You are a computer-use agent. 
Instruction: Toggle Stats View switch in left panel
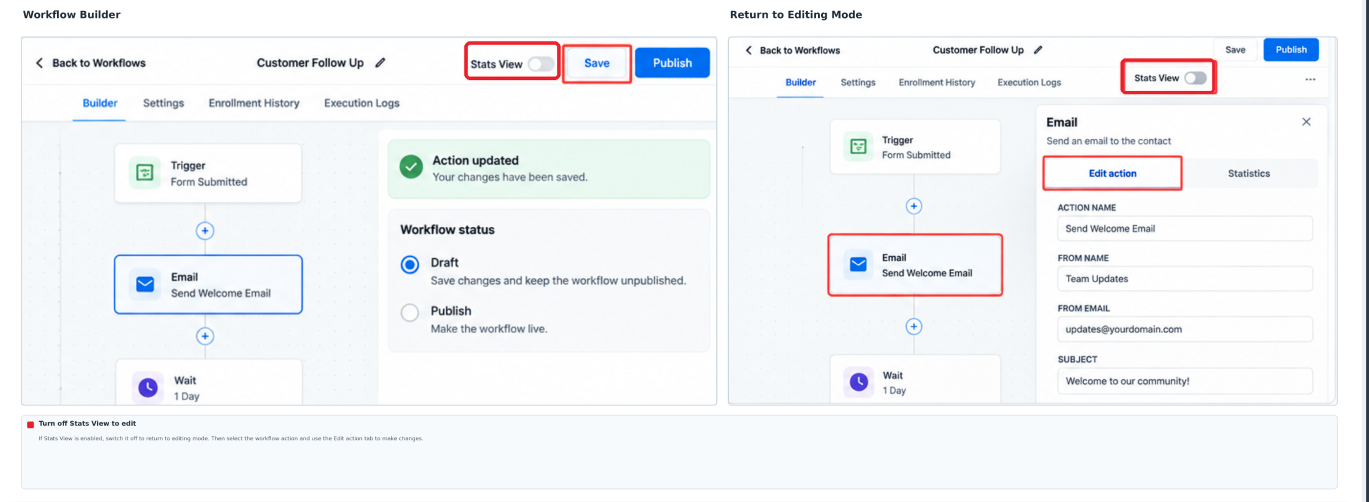tap(541, 64)
